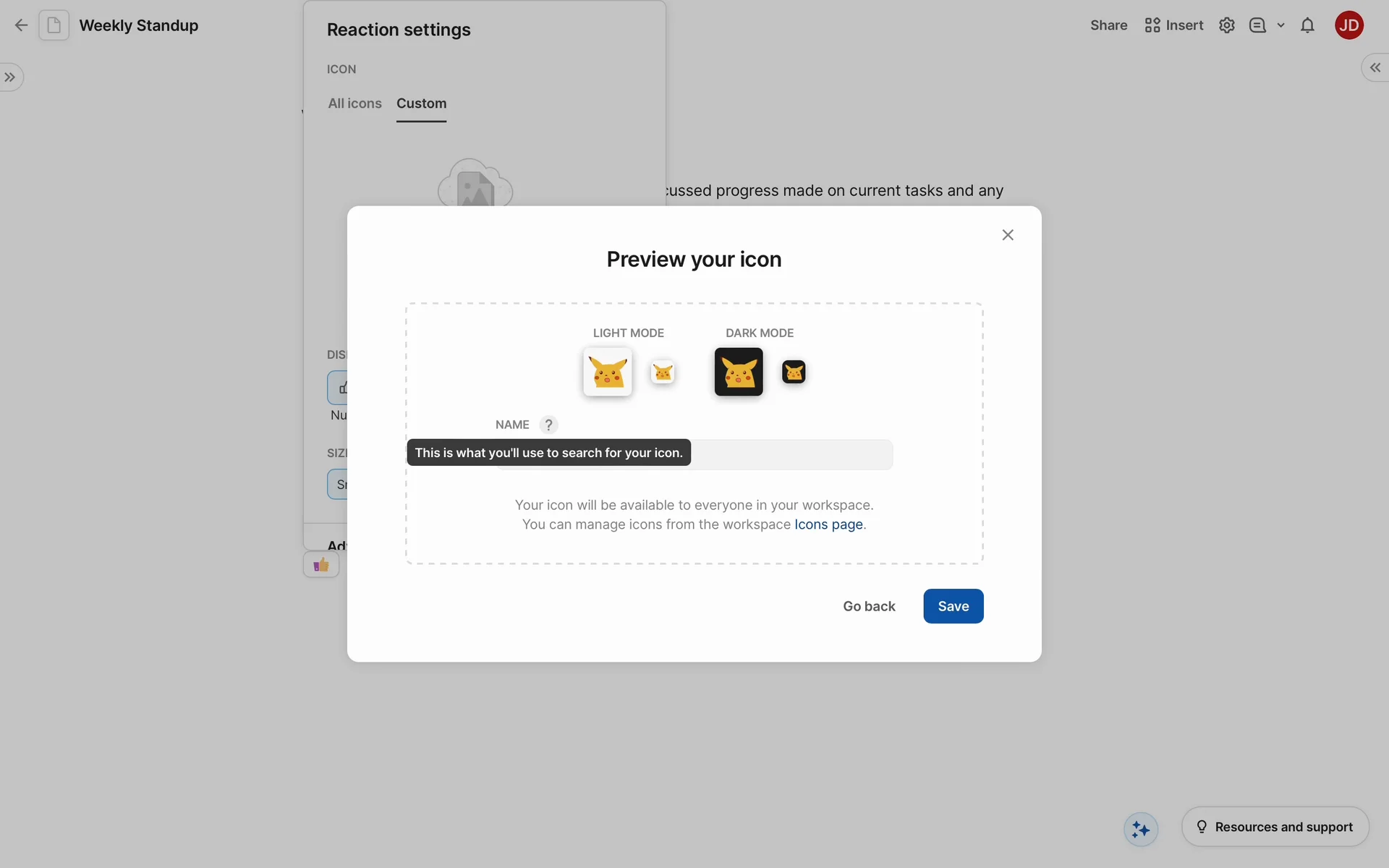This screenshot has height=868, width=1389.
Task: Open the Icons page link
Action: point(828,524)
